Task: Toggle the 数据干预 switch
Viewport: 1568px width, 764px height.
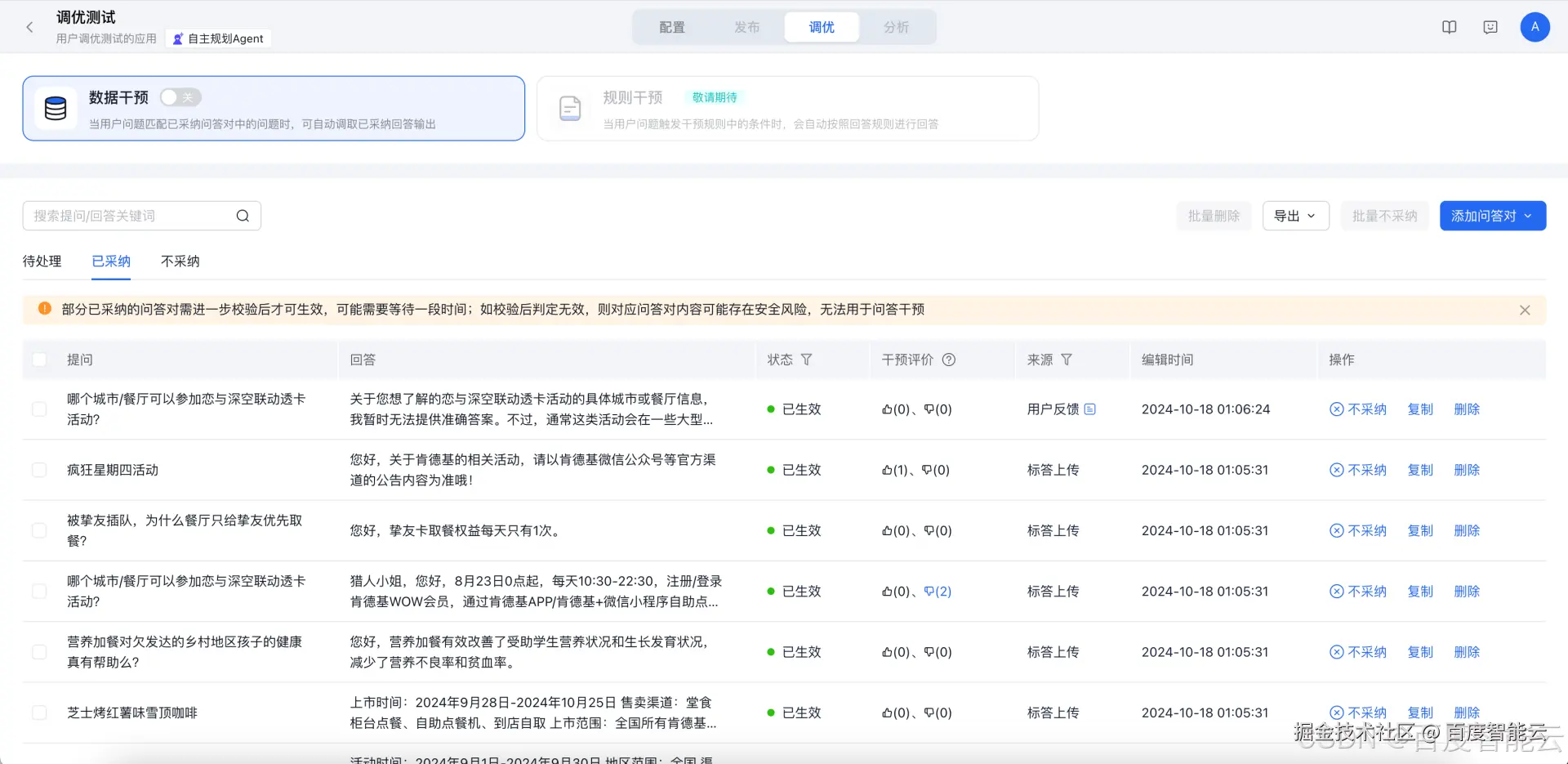Action: [x=180, y=97]
